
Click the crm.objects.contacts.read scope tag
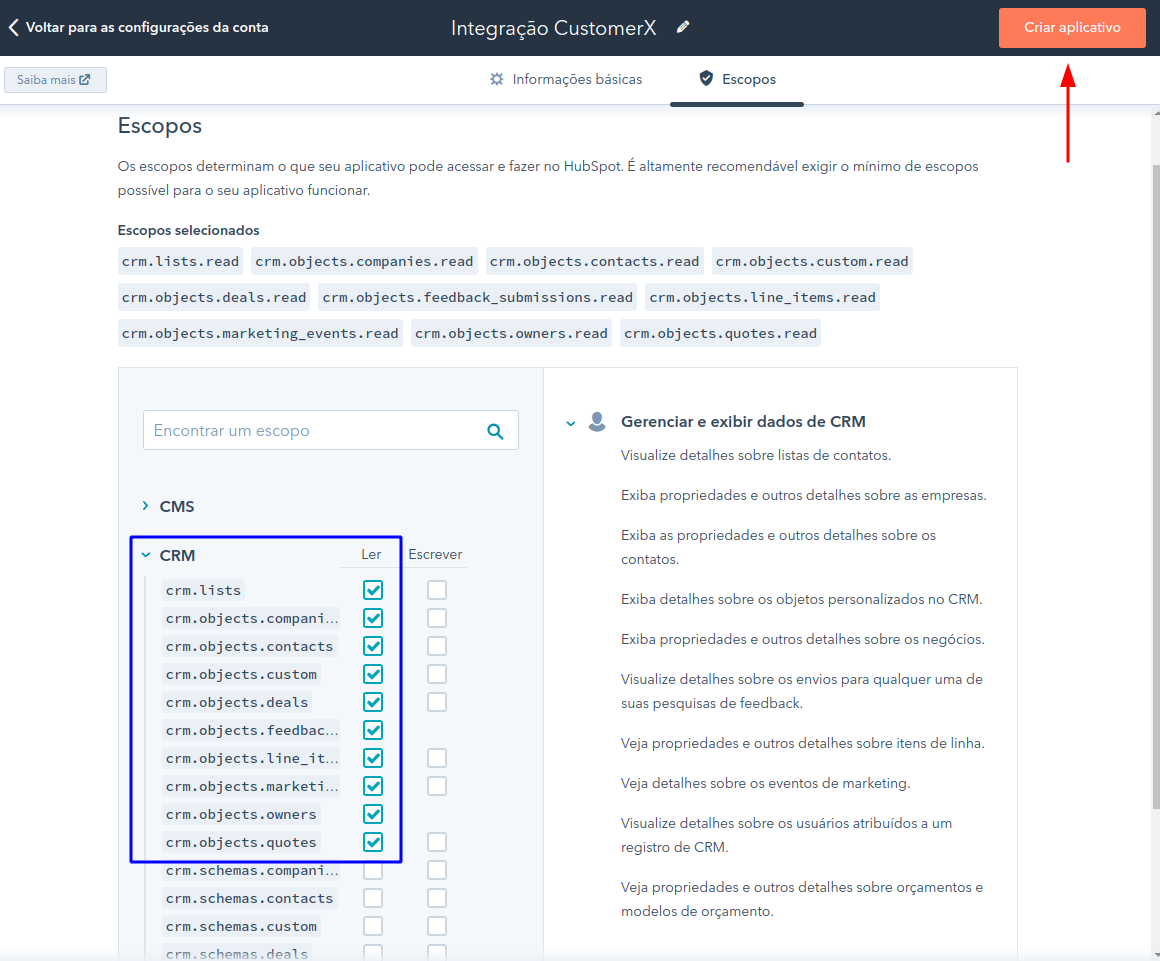coord(594,262)
